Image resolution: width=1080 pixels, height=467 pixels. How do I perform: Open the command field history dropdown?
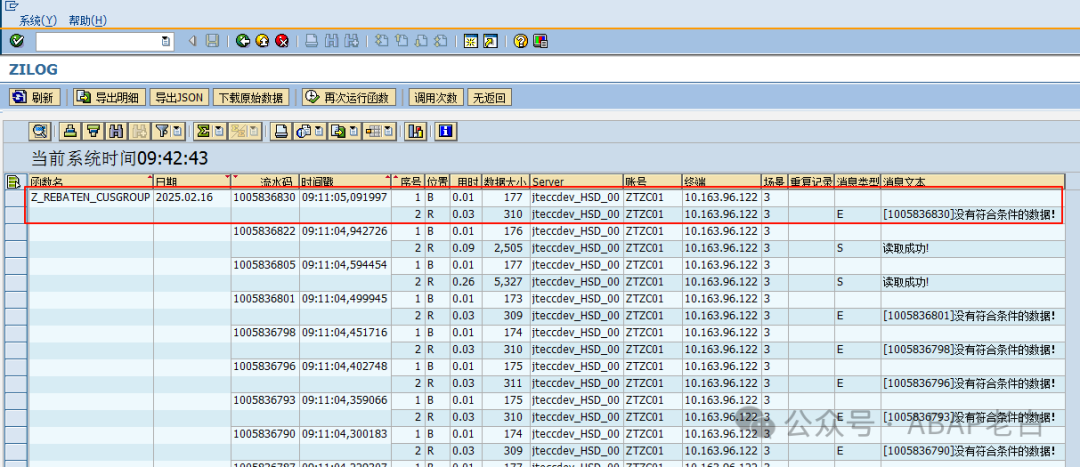[165, 41]
